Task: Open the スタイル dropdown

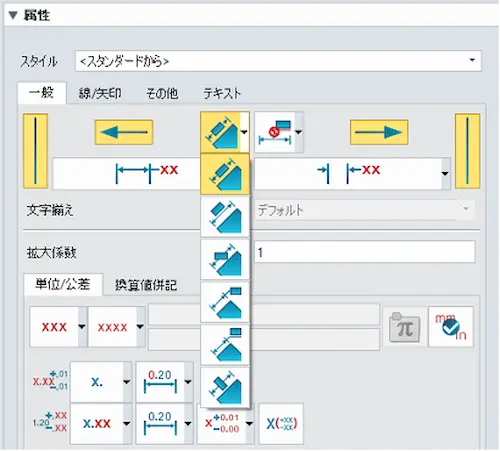Action: [278, 61]
